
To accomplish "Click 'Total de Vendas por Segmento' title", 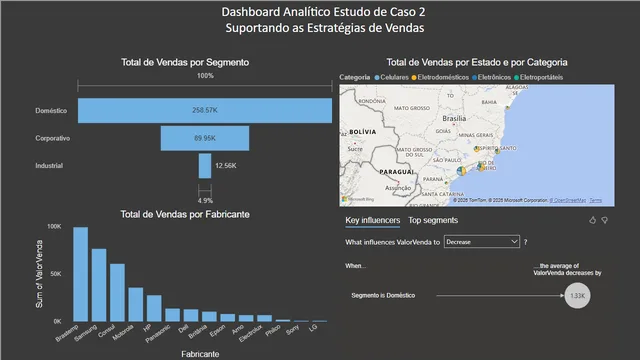I will tap(185, 62).
